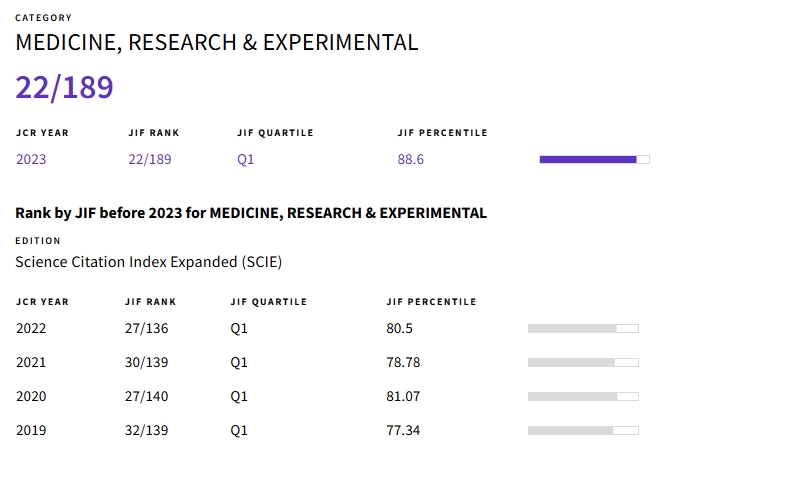The width and height of the screenshot is (798, 477).
Task: Click the 88.6 JIF percentile value
Action: (x=410, y=159)
